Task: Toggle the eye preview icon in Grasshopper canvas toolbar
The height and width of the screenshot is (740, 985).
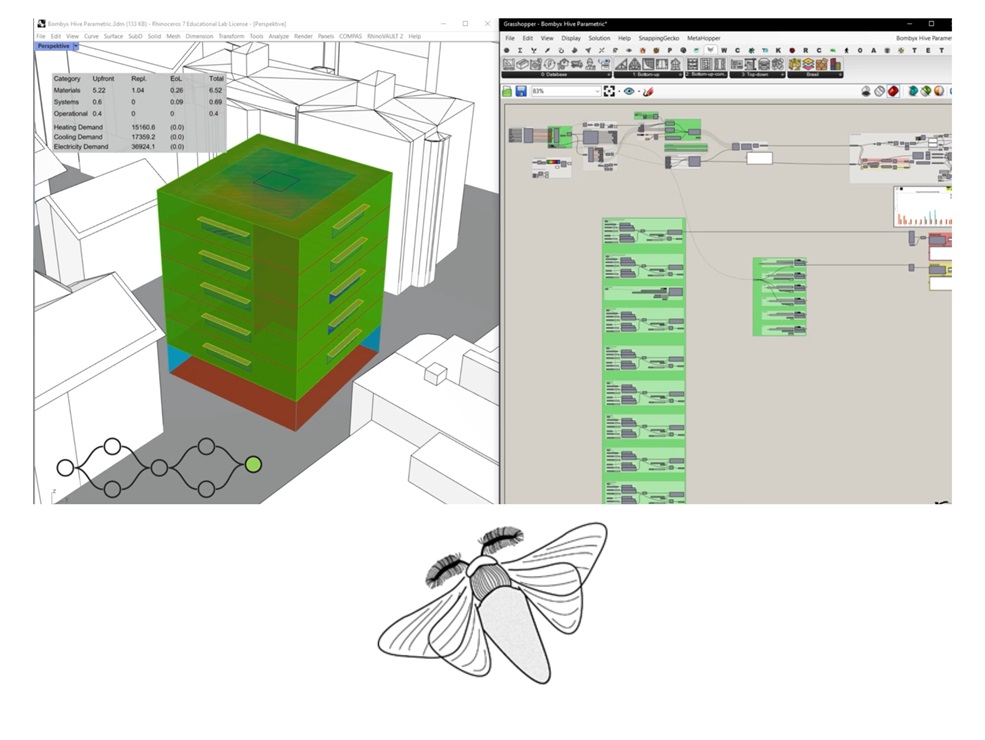Action: [629, 91]
